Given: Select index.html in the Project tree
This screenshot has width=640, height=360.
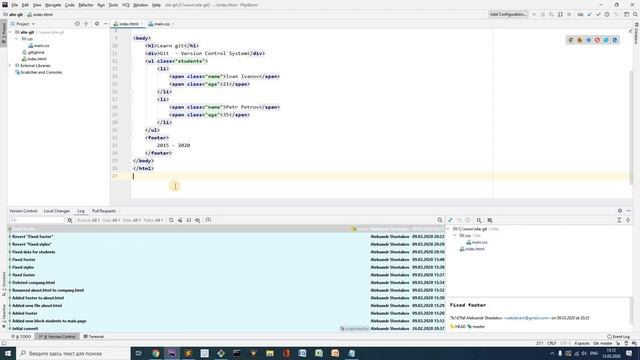Looking at the screenshot, I should pos(34,59).
